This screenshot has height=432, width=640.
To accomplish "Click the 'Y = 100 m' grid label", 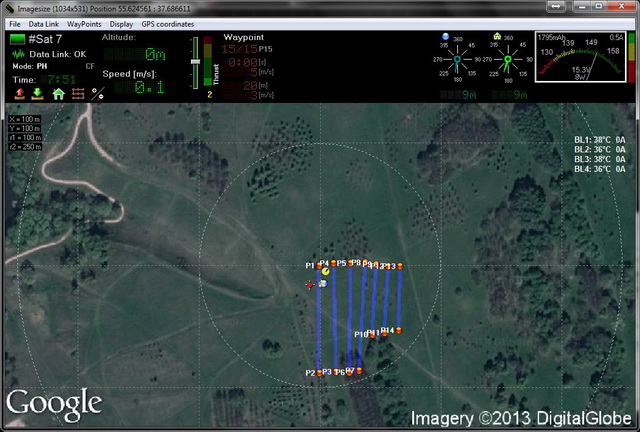I will click(24, 128).
